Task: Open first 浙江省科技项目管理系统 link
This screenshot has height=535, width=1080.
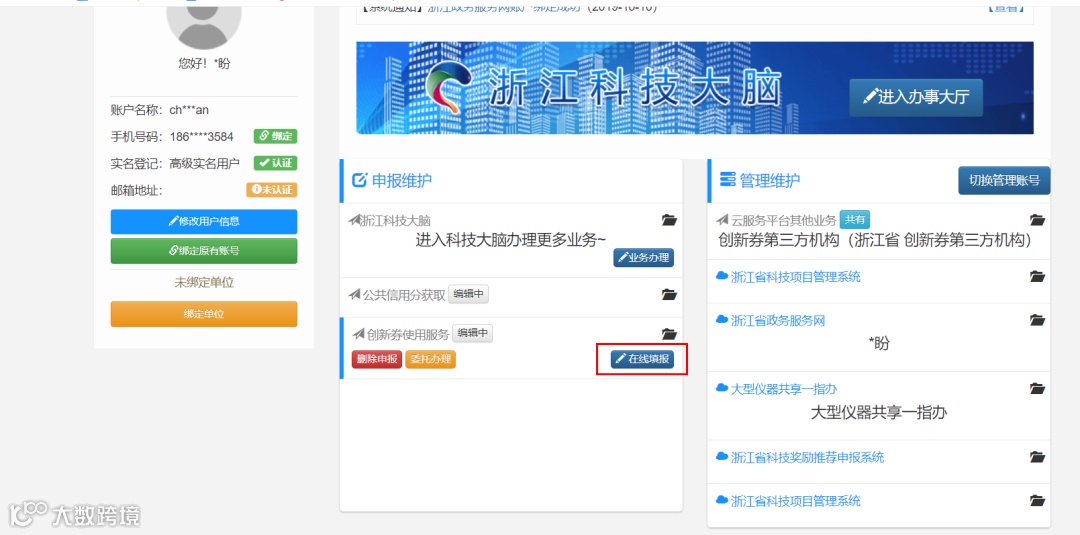Action: click(x=796, y=277)
